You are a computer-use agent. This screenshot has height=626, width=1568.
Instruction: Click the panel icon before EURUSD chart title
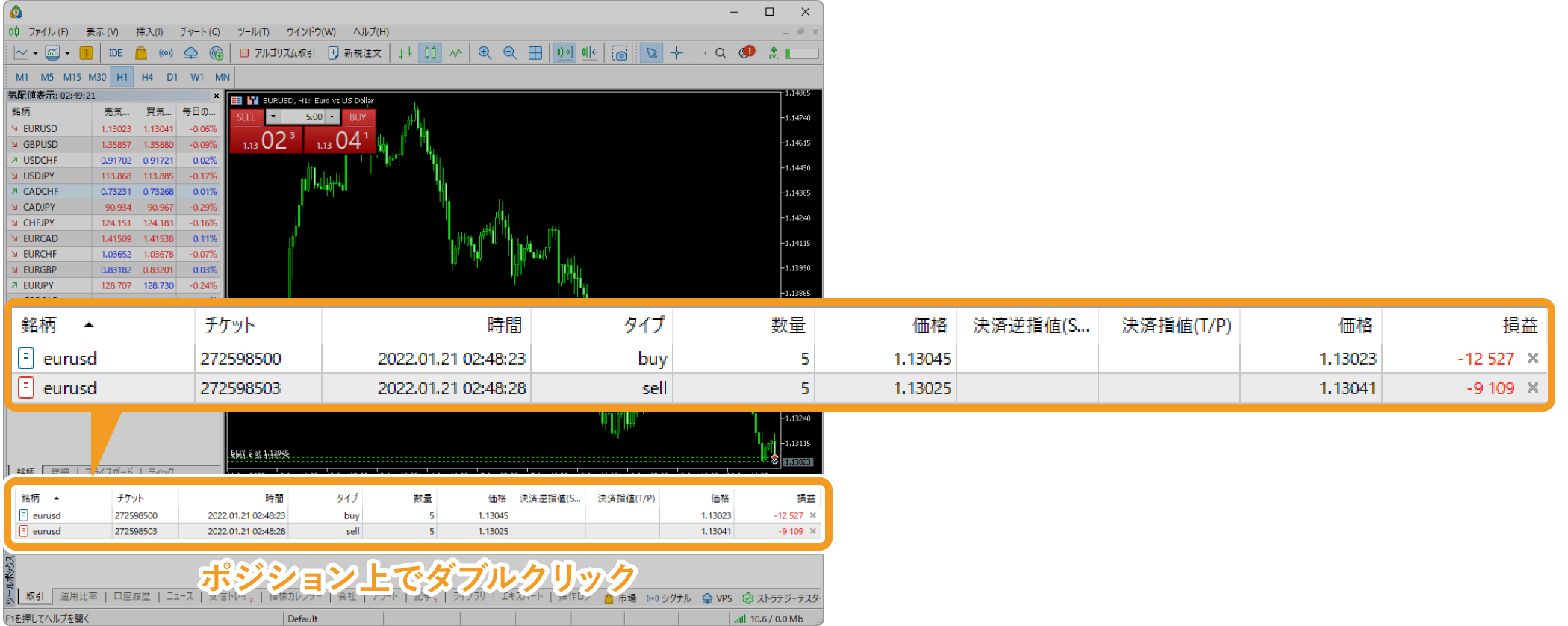(237, 100)
